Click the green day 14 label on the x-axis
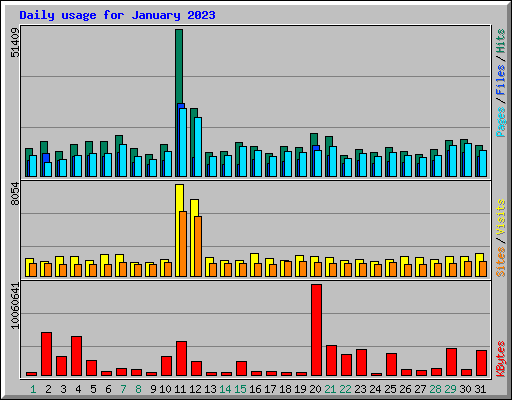512x400 pixels. tap(225, 389)
